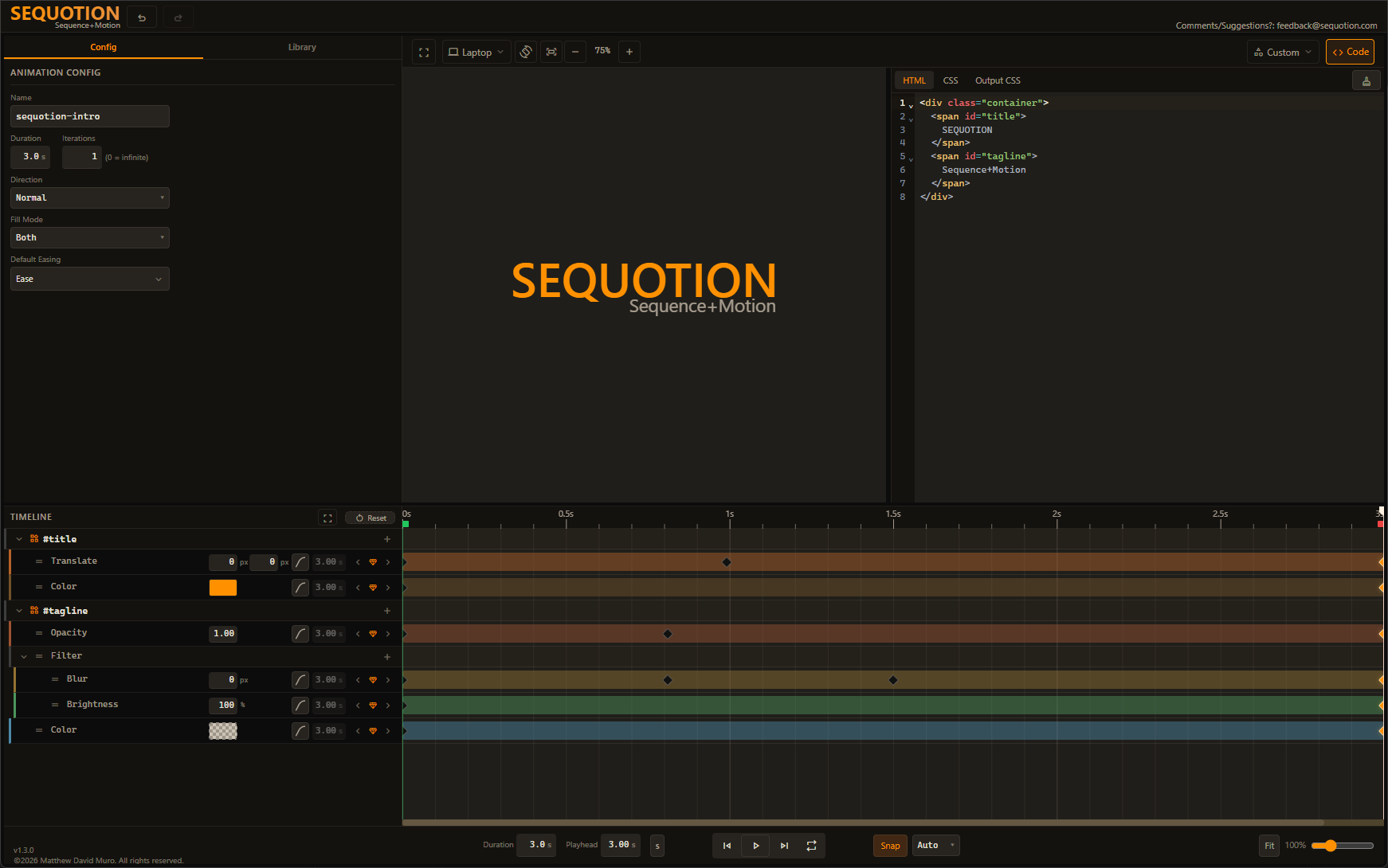Toggle Snap in the timeline
Screen dimensions: 1388x868
[890, 845]
